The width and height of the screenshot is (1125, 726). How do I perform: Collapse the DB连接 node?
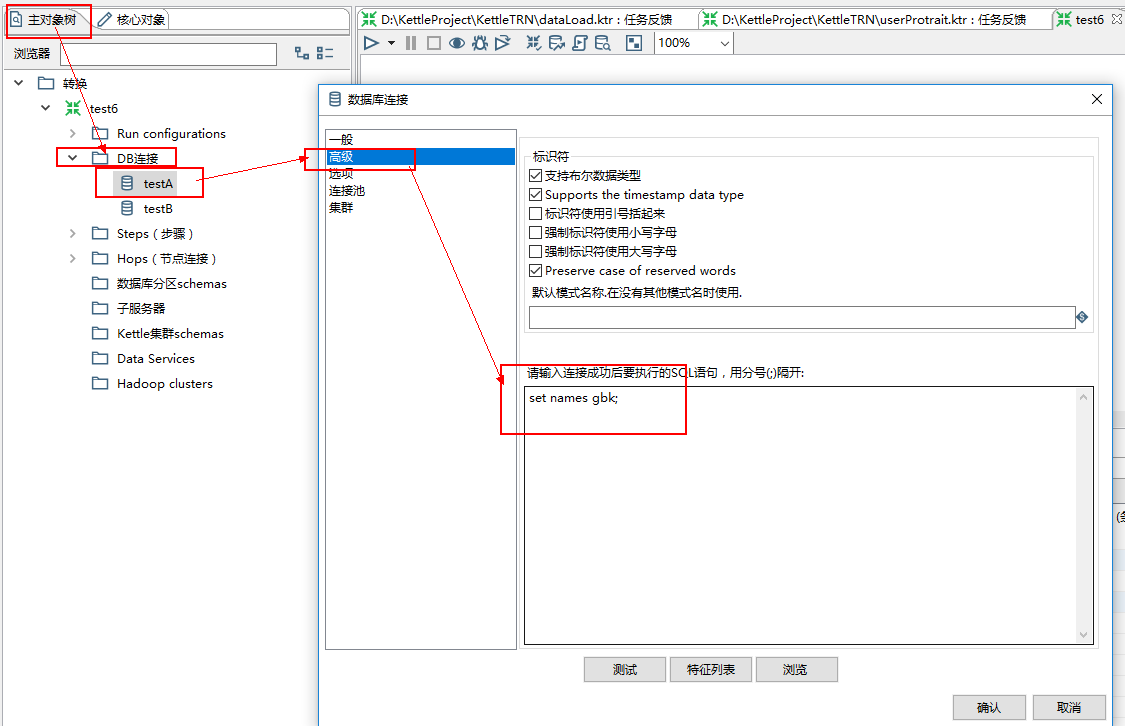[x=72, y=158]
